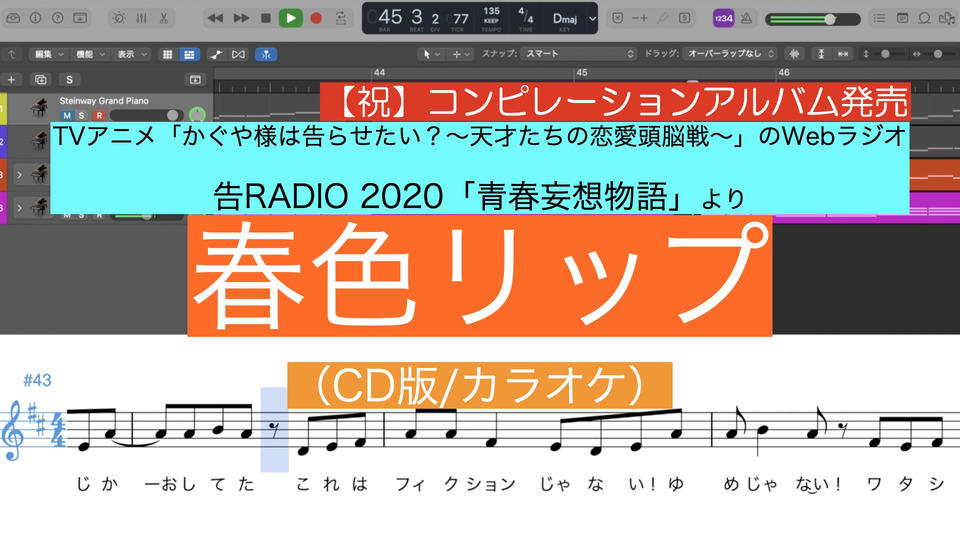Screen dimensions: 960x540
Task: Switch to track list view icon
Action: (189, 54)
